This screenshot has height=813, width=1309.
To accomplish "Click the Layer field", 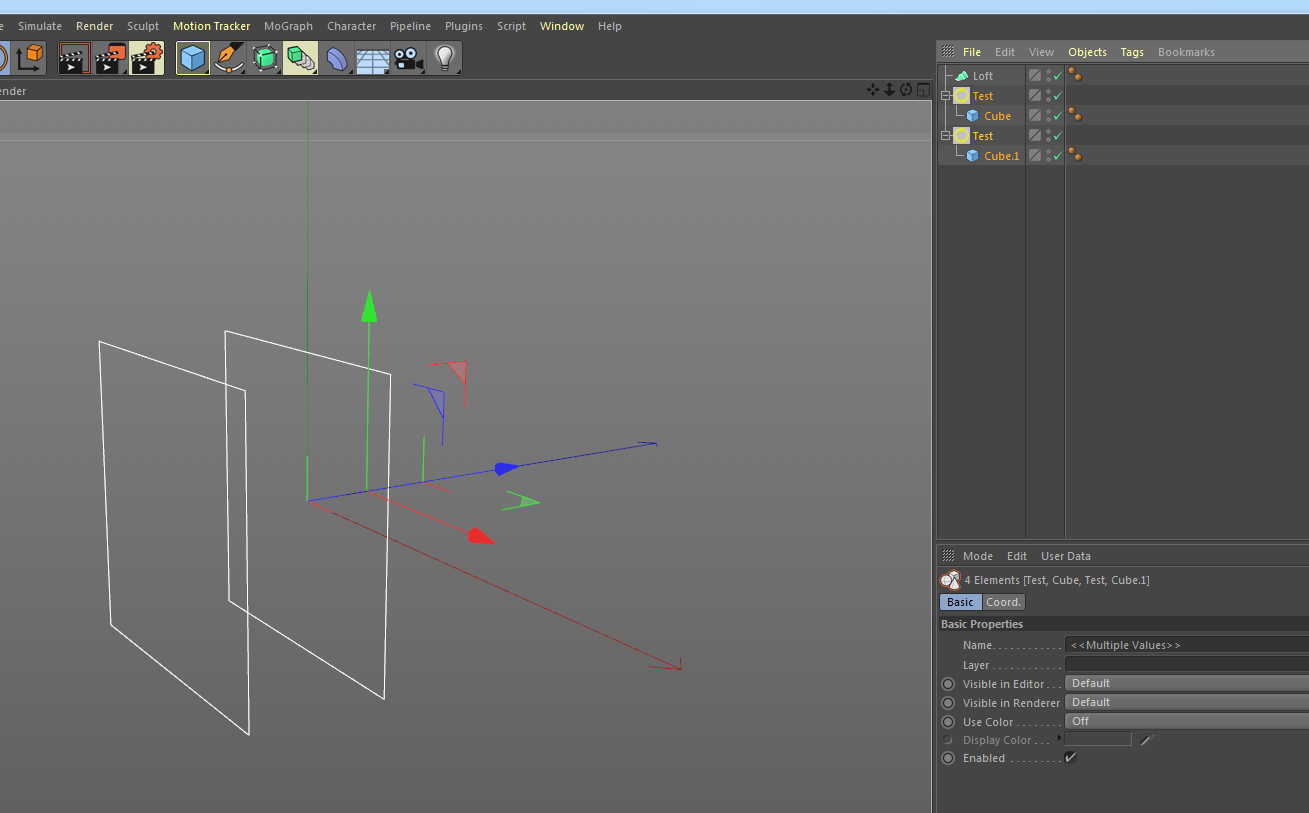I will [x=1187, y=664].
